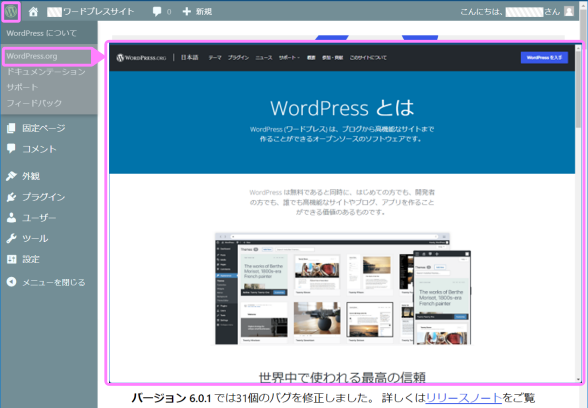This screenshot has width=588, height=408.
Task: Open テーマ in WordPress.org nav
Action: pos(215,58)
